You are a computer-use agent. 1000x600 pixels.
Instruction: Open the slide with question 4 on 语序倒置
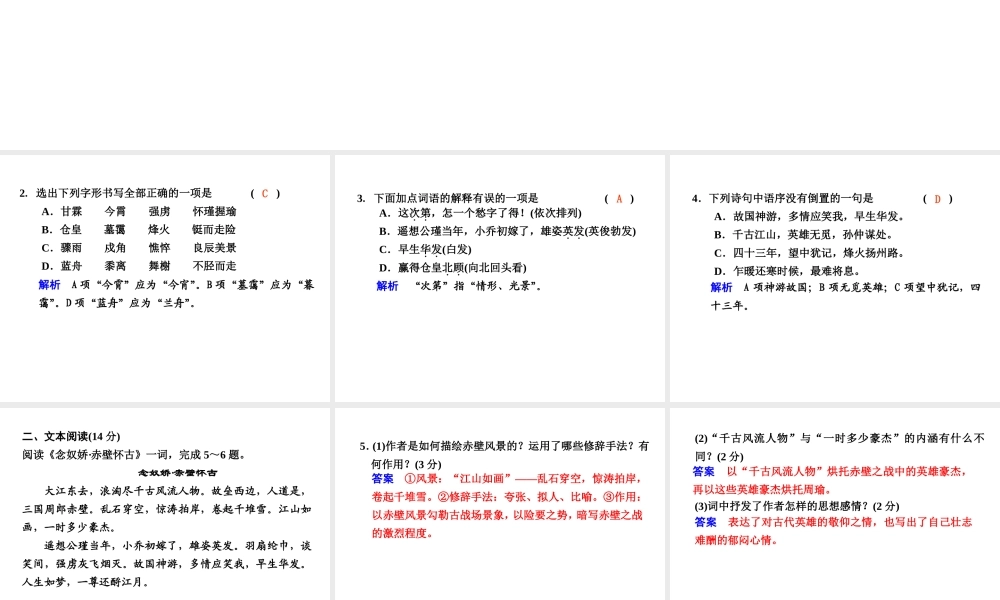pyautogui.click(x=835, y=279)
